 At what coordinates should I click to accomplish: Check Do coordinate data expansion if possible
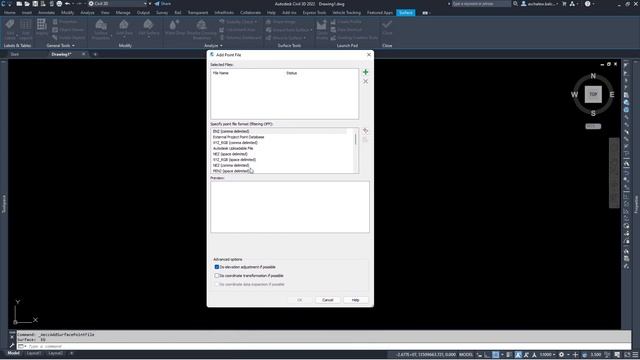[217, 284]
